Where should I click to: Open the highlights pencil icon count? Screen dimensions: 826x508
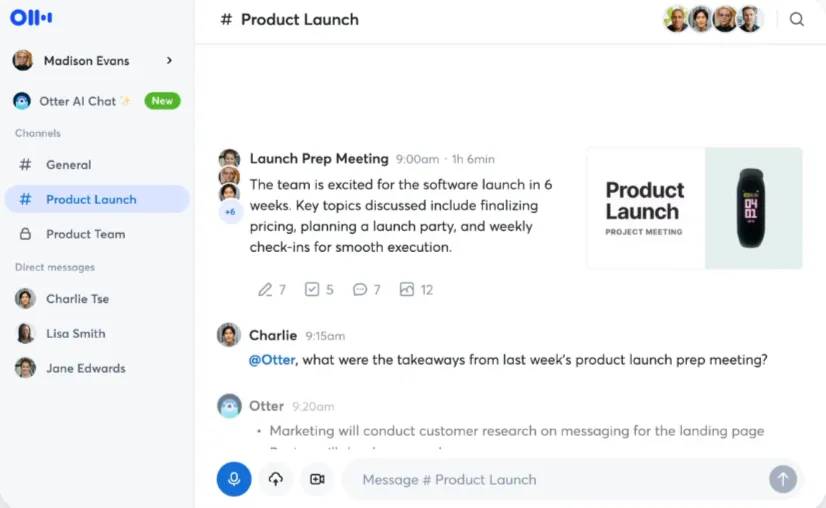pos(271,289)
